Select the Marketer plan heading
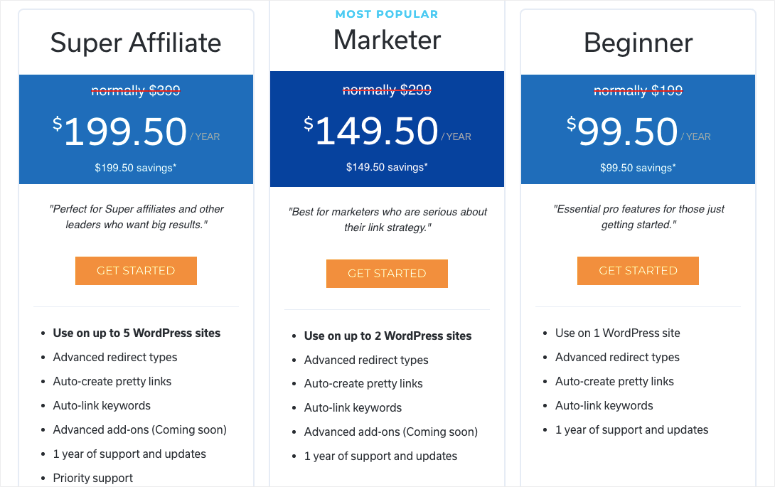This screenshot has width=775, height=487. (x=387, y=39)
